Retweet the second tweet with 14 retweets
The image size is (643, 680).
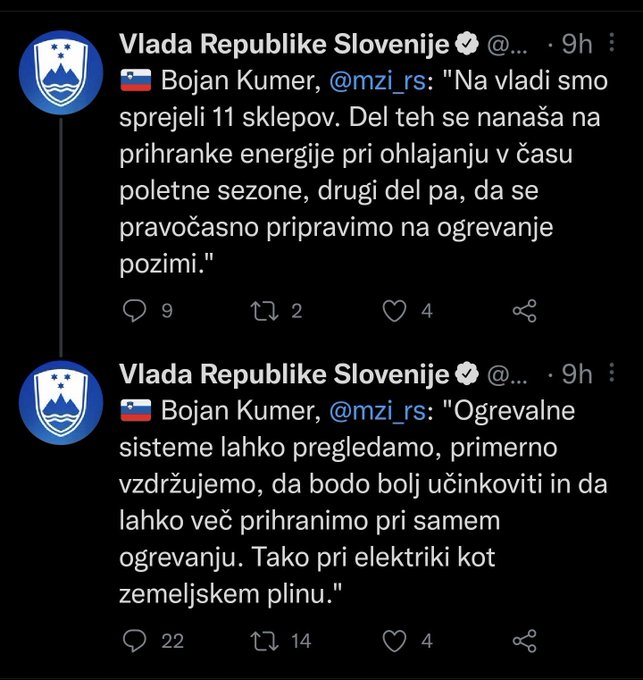pyautogui.click(x=264, y=641)
